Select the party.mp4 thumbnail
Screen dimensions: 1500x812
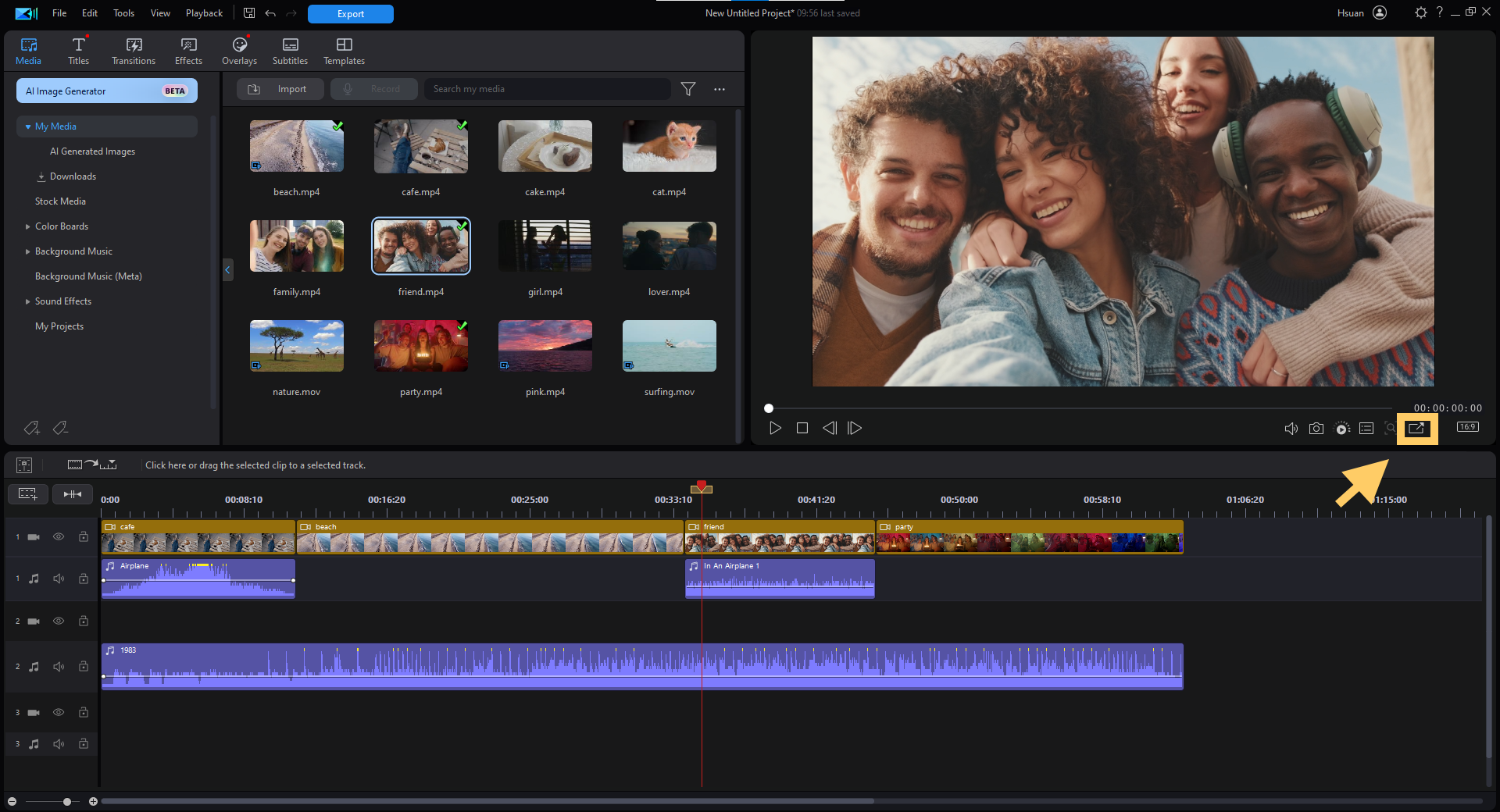(420, 345)
